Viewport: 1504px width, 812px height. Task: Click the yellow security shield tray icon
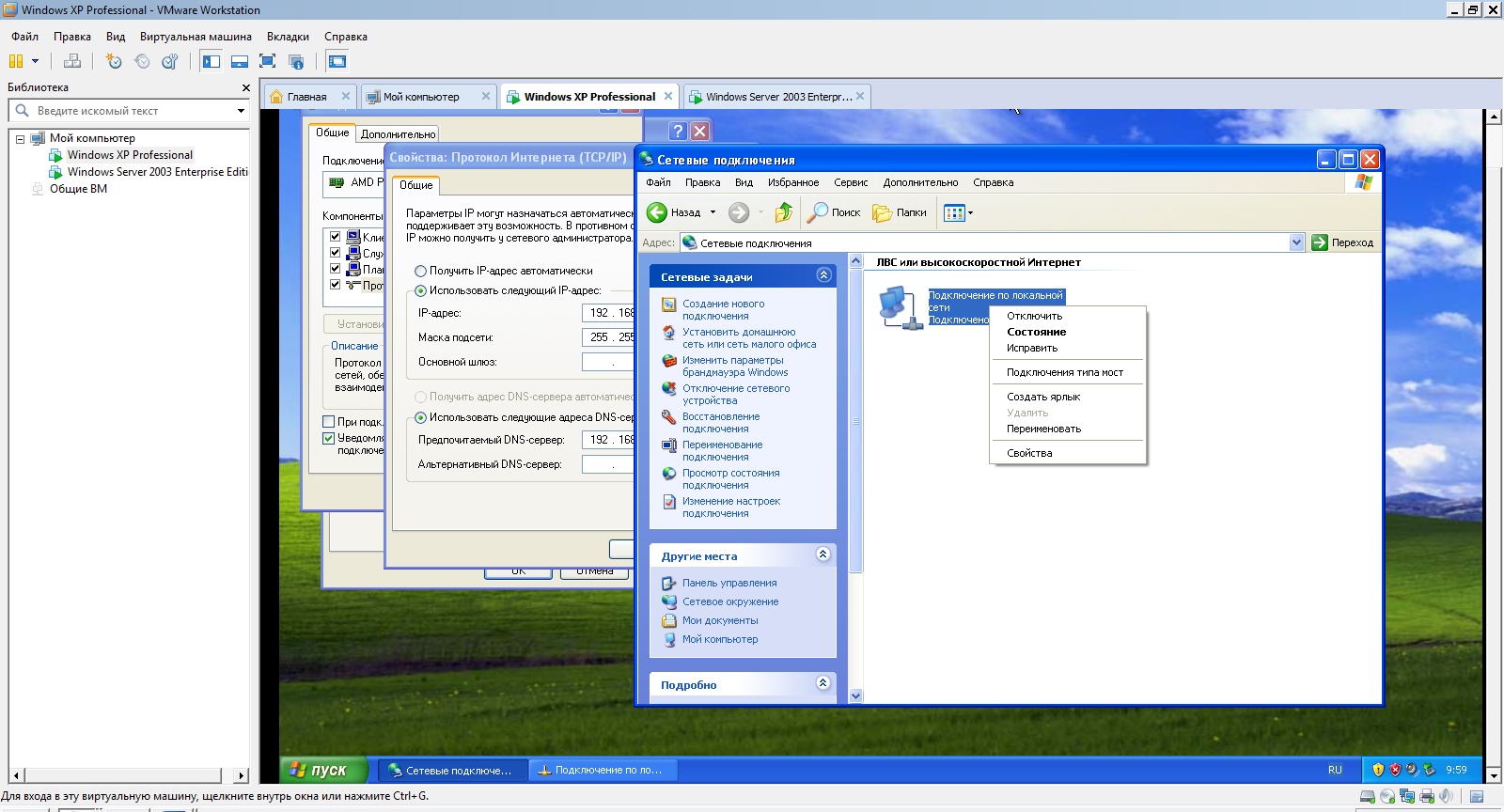point(1378,770)
